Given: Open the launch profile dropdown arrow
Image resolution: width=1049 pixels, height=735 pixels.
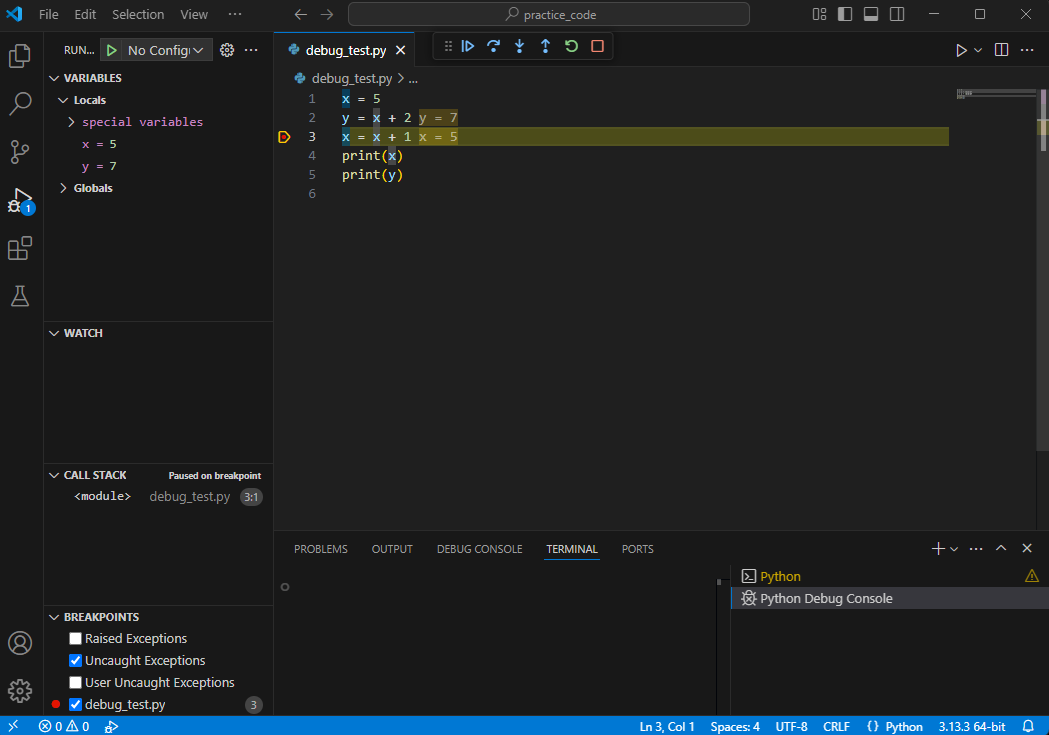Looking at the screenshot, I should 954,549.
